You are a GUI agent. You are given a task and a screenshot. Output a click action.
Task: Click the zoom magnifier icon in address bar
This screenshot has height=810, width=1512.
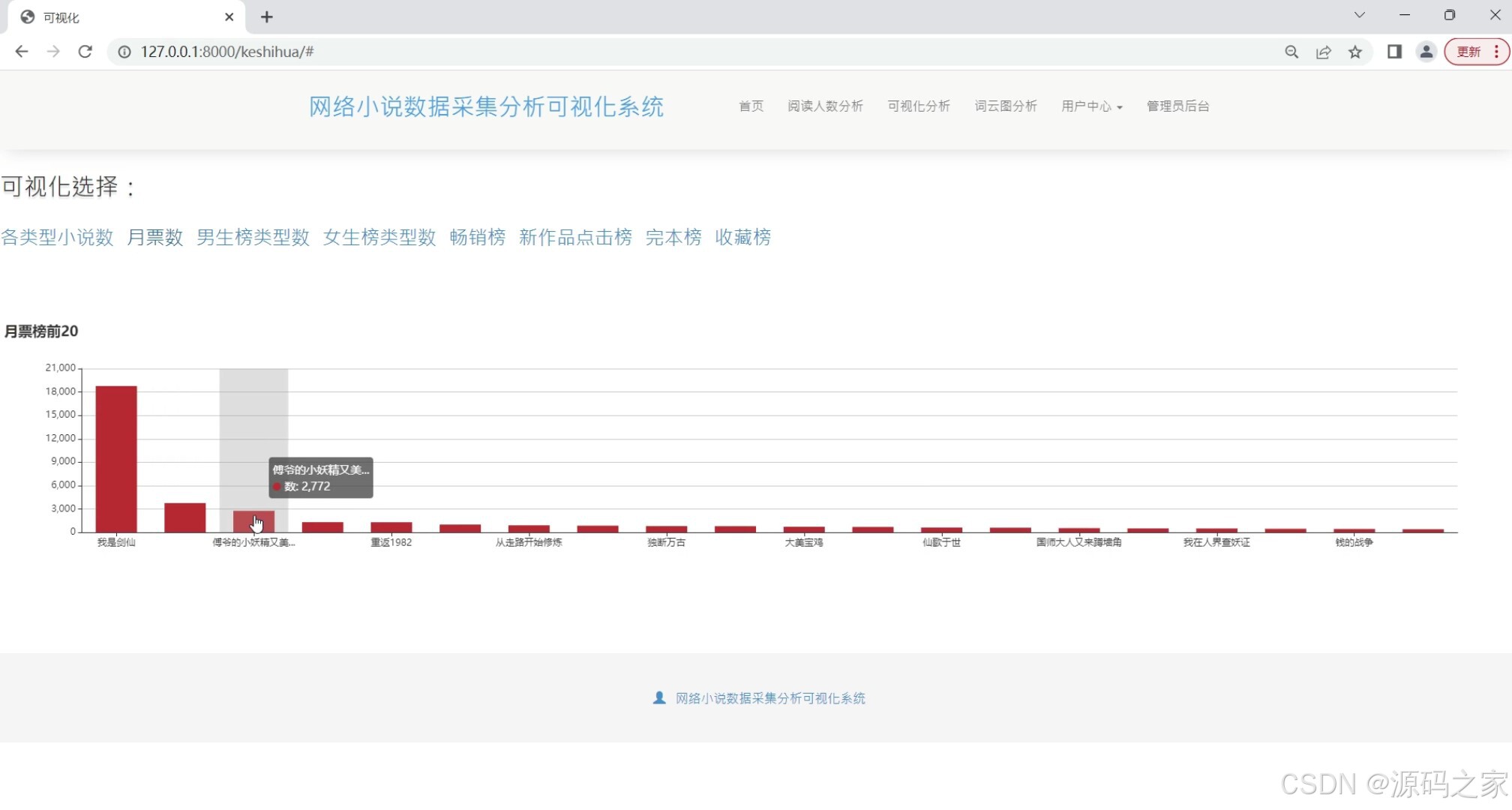1291,52
